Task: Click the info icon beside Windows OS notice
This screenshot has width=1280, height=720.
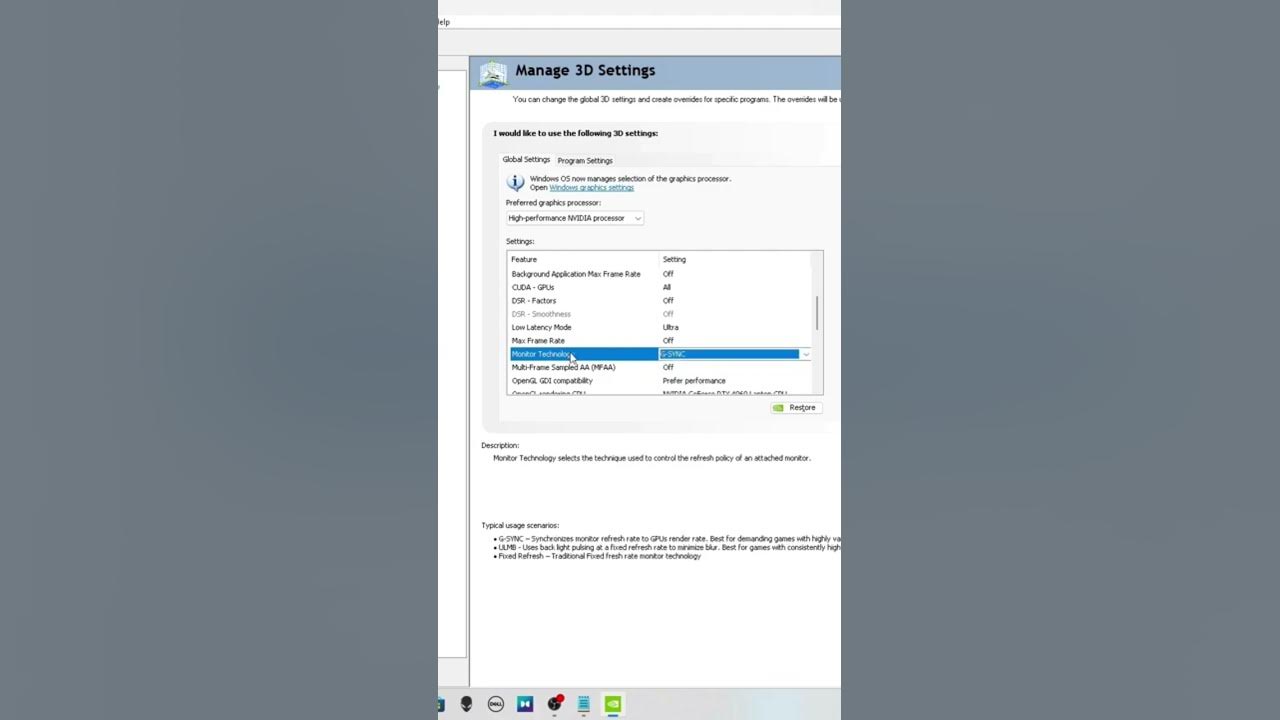Action: click(x=515, y=183)
